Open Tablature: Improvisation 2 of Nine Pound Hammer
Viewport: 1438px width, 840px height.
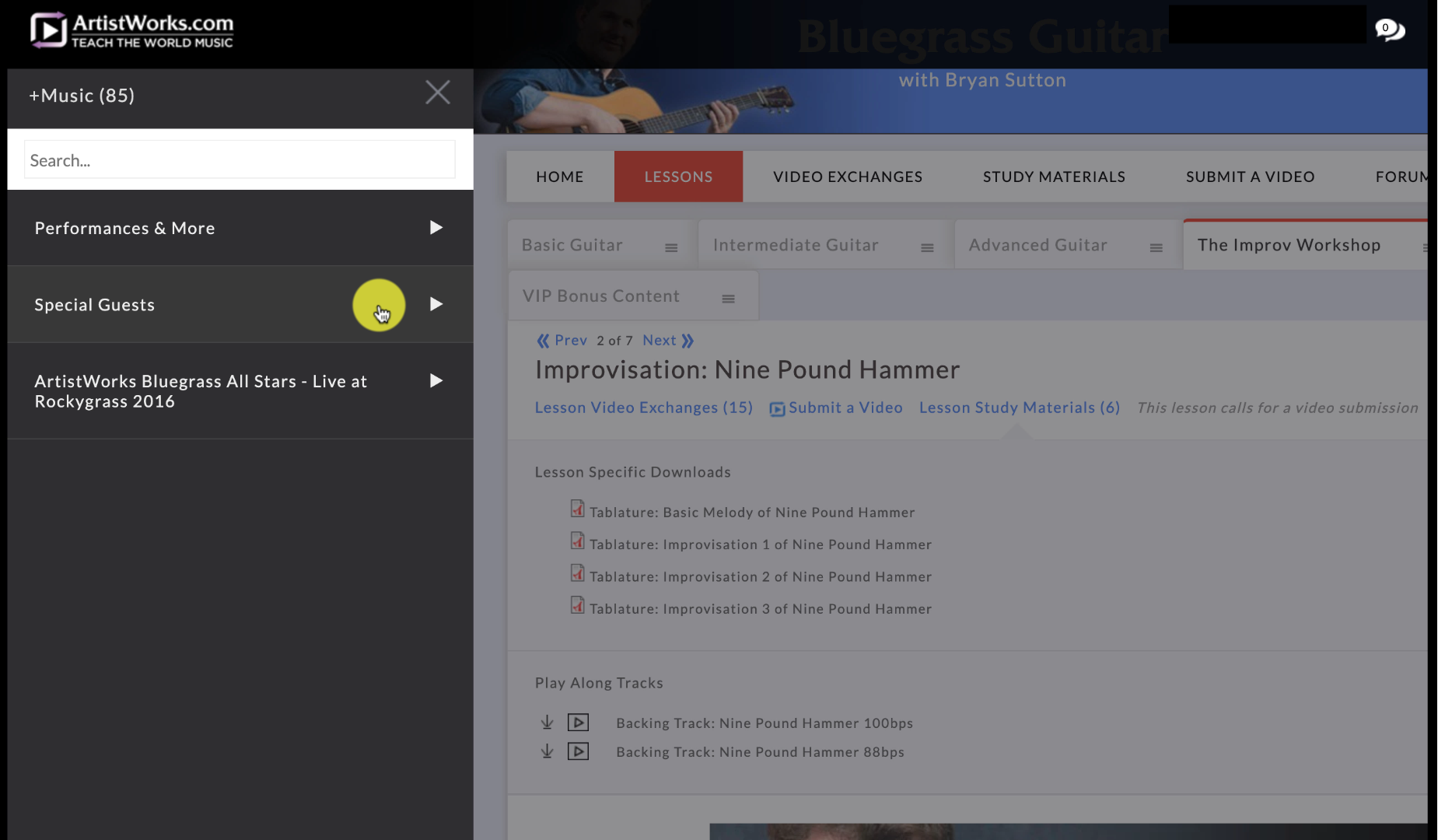click(761, 577)
